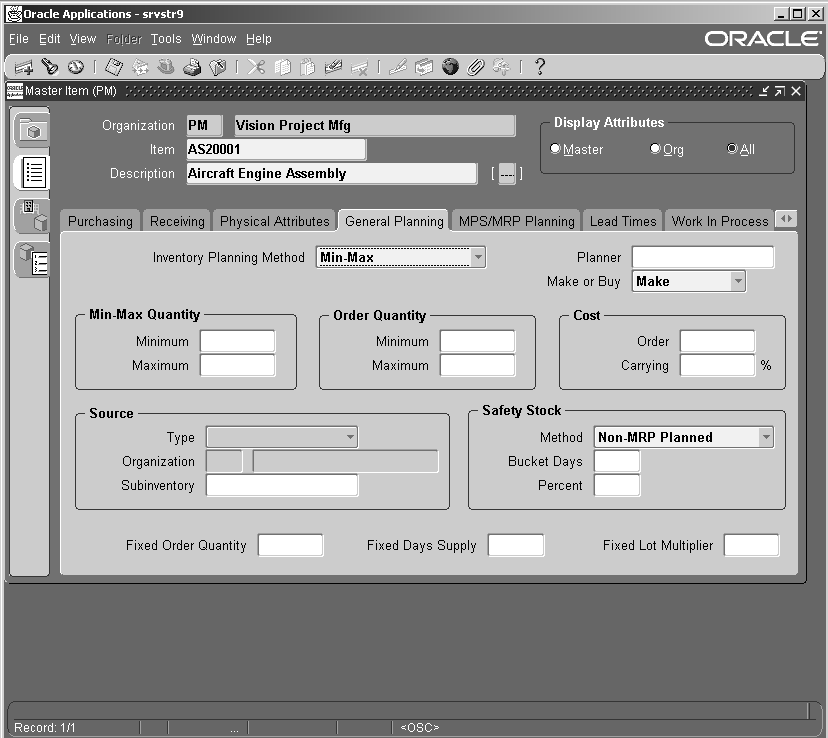Click the Fixed Order Quantity field
The image size is (828, 738).
click(x=290, y=545)
